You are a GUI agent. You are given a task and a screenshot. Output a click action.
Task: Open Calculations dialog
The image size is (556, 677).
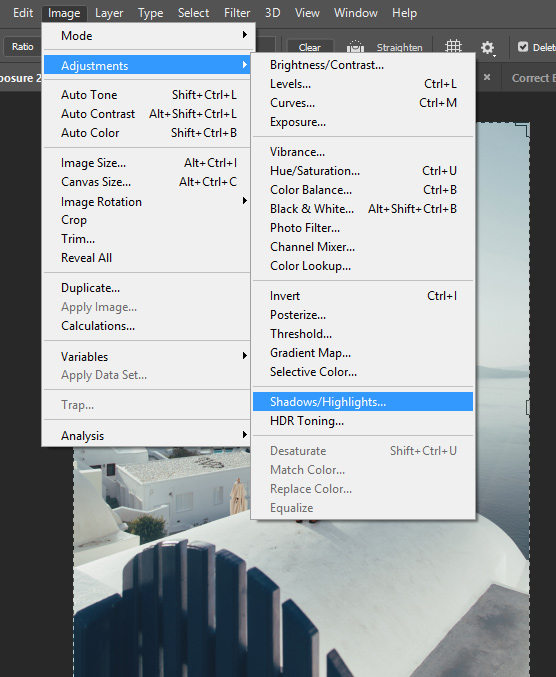pyautogui.click(x=147, y=326)
